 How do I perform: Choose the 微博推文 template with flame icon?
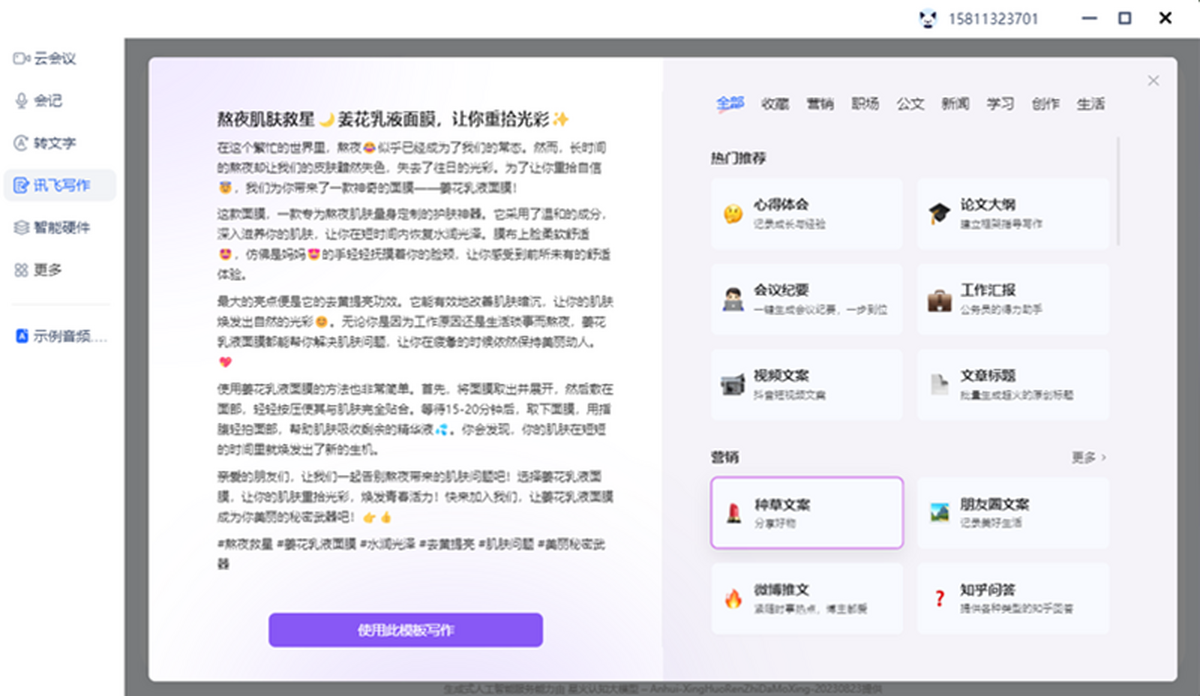click(x=807, y=598)
